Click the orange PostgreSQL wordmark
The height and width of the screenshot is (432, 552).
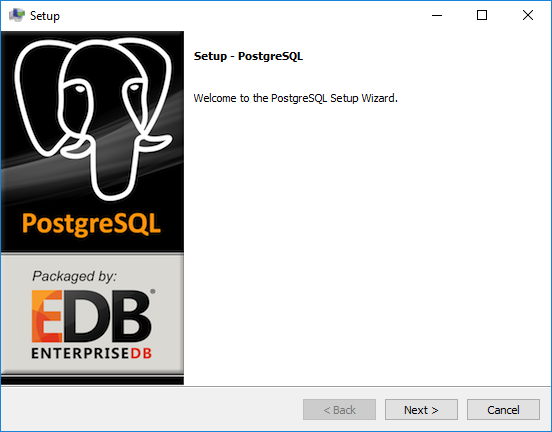pos(92,224)
